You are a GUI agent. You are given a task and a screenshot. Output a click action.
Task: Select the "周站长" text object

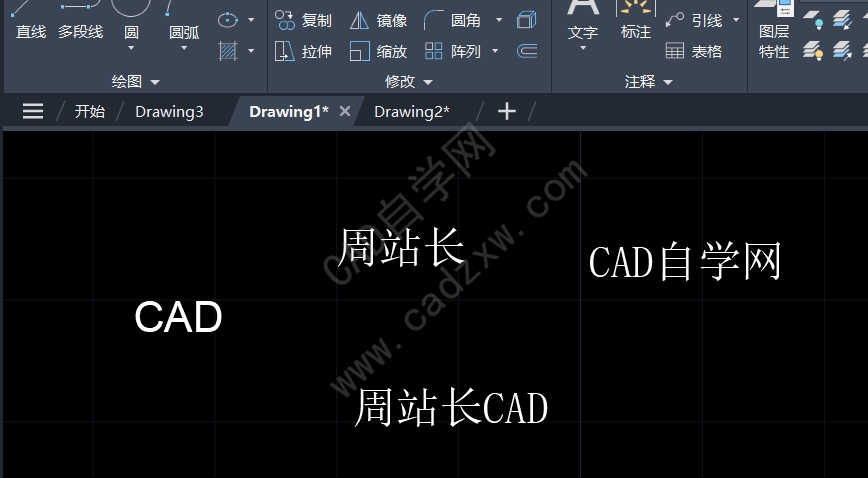[401, 247]
